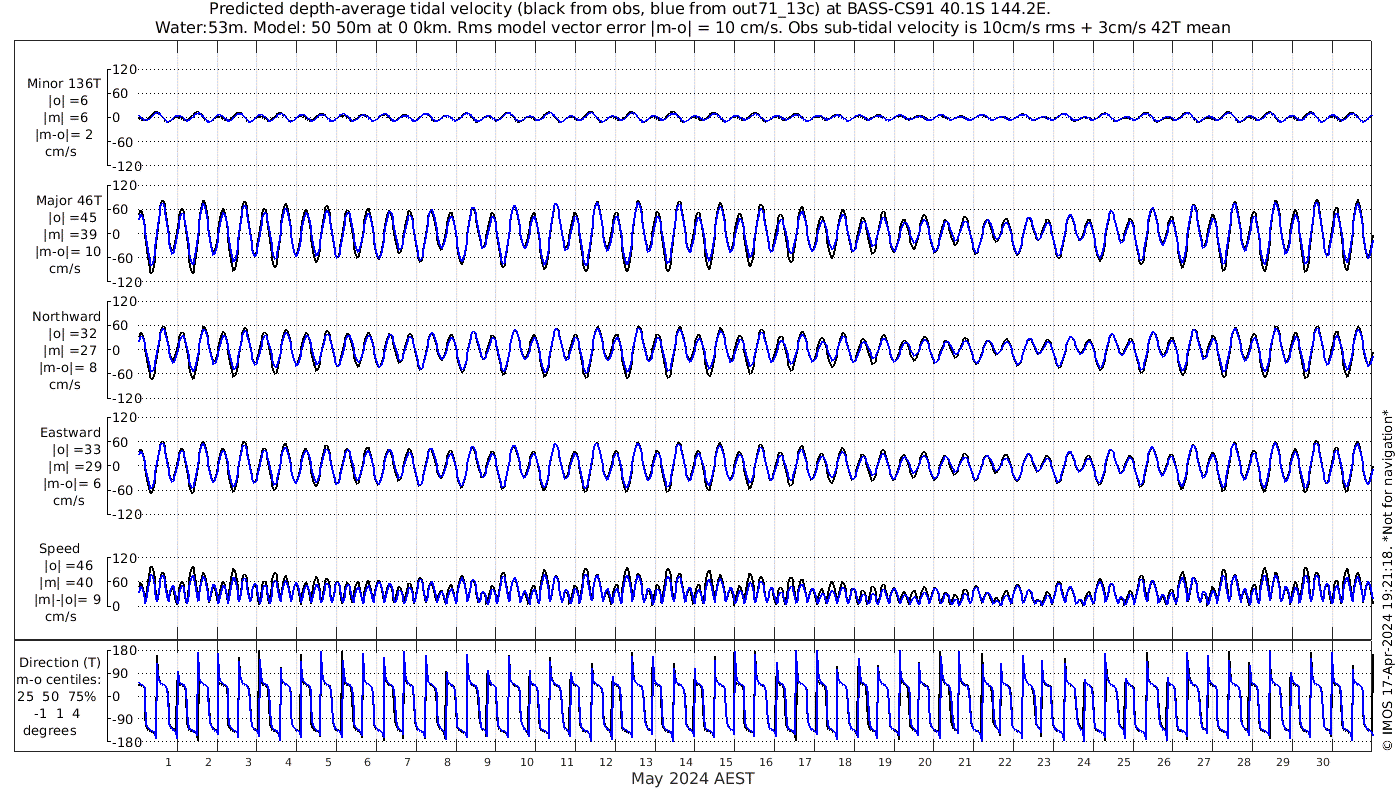Click the 'Water:53m. Model: 50 50m' subtitle line
1400x800 pixels.
(x=693, y=27)
